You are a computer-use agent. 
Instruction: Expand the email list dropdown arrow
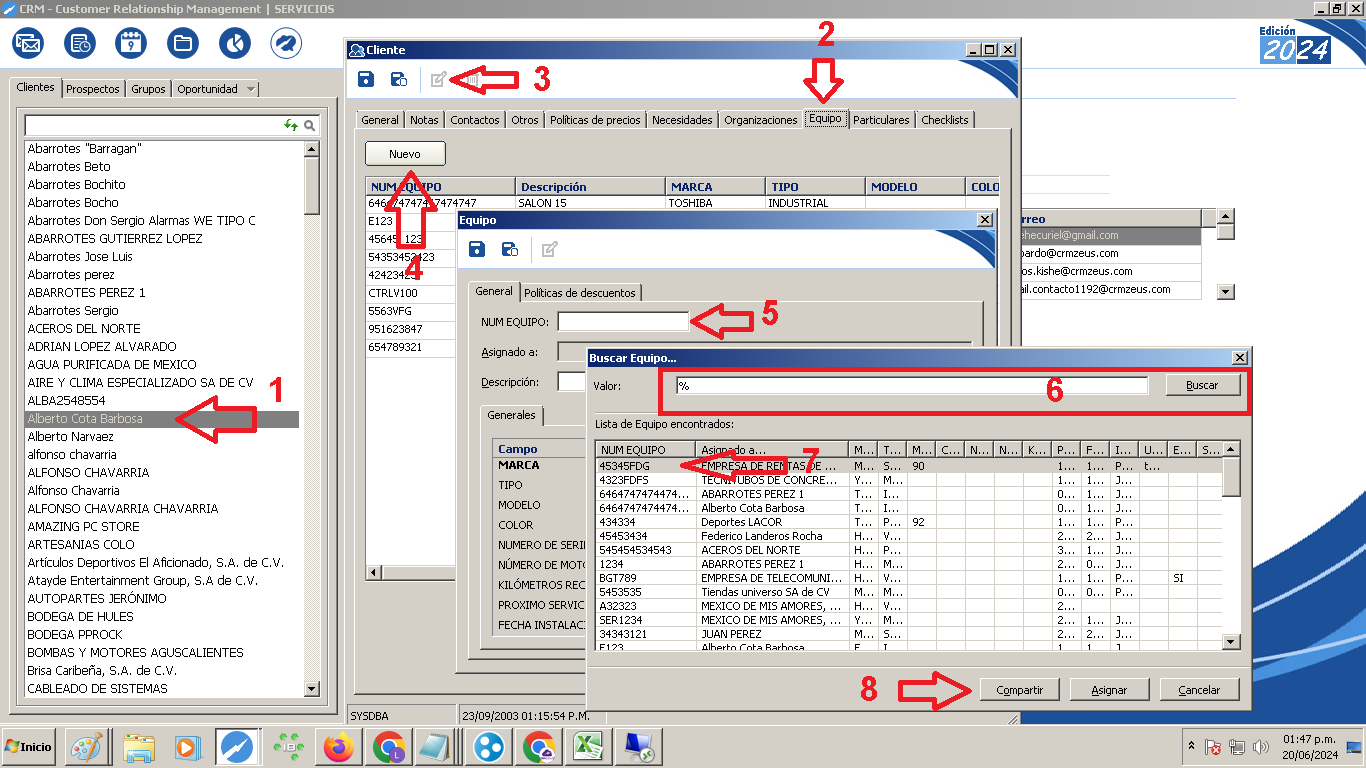(x=1225, y=291)
